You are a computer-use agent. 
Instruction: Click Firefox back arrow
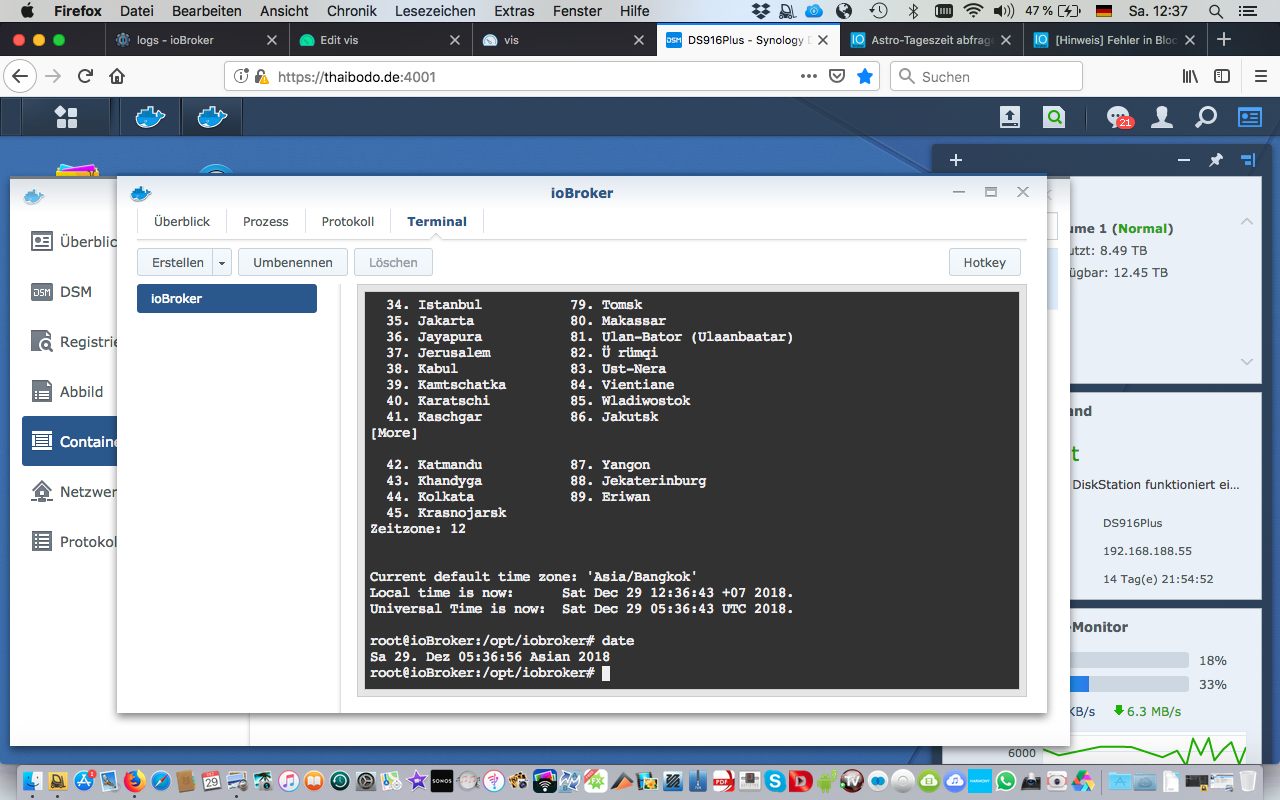21,76
